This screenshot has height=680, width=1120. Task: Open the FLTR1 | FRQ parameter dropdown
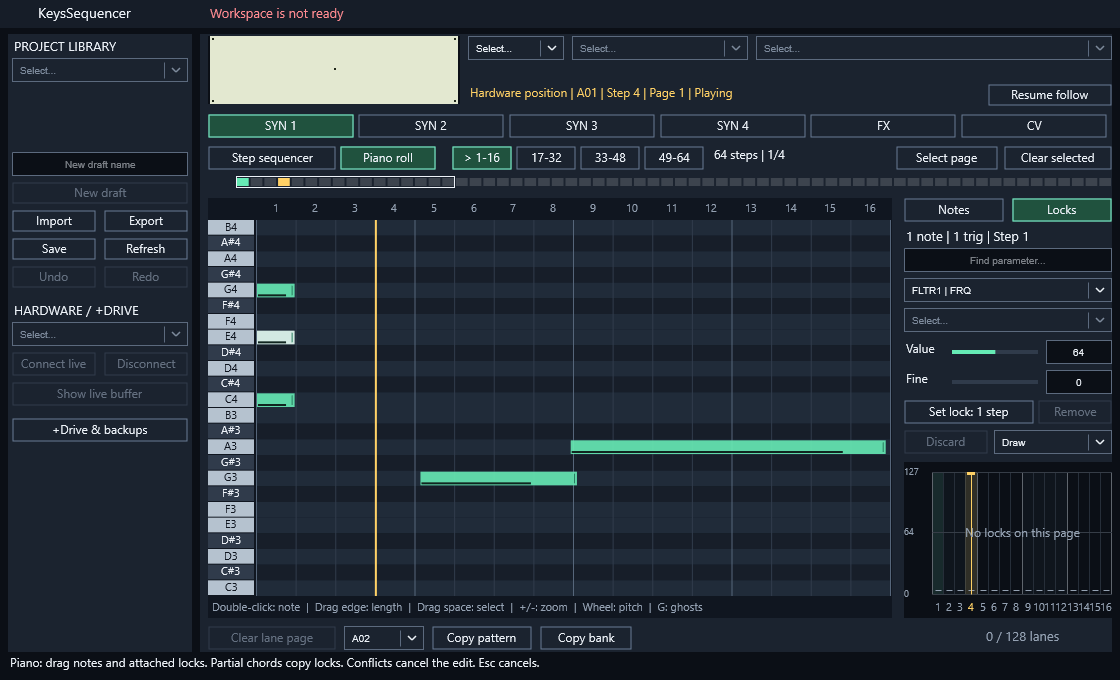1008,290
